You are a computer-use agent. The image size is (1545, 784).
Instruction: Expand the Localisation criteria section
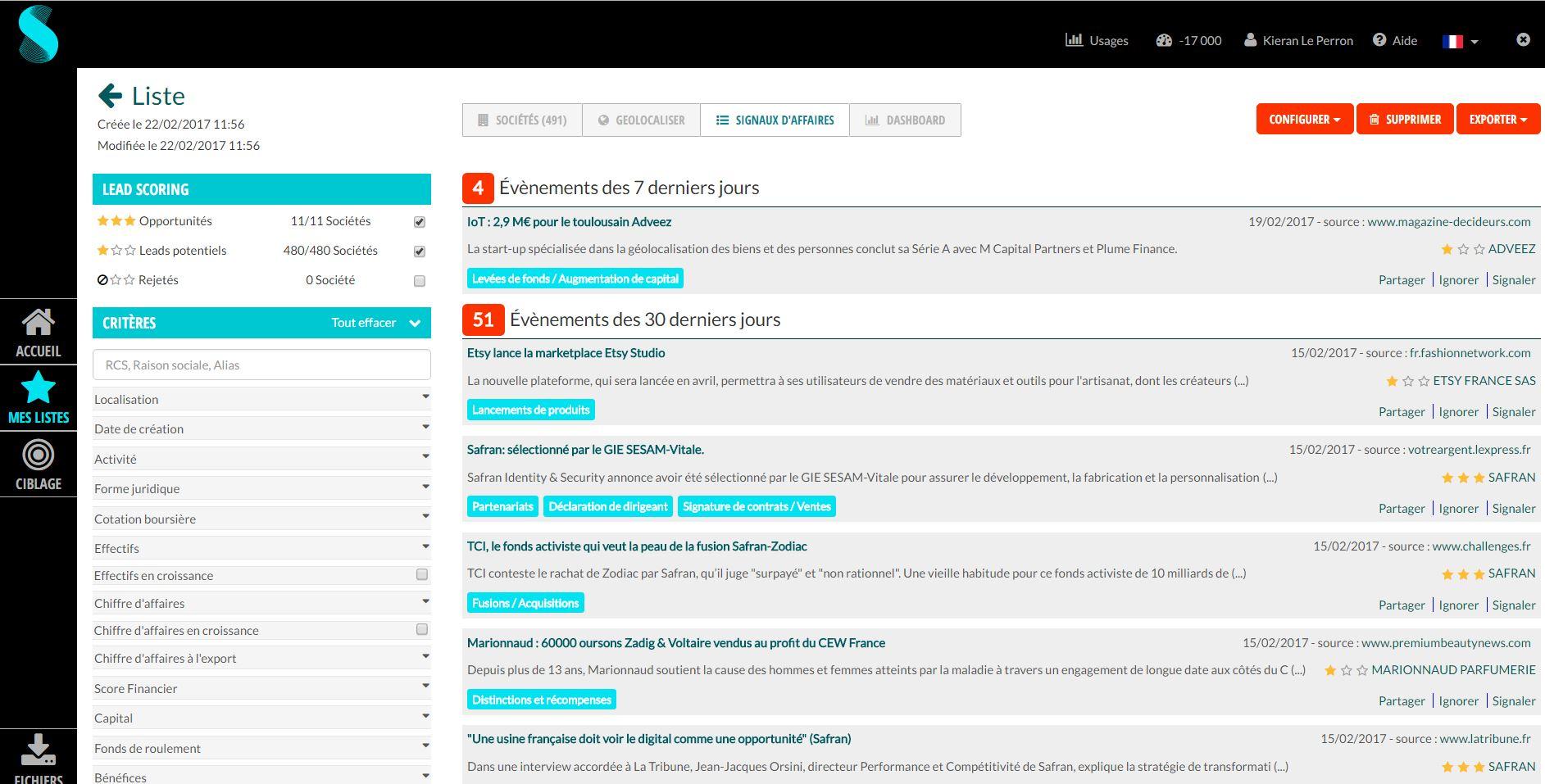click(261, 399)
